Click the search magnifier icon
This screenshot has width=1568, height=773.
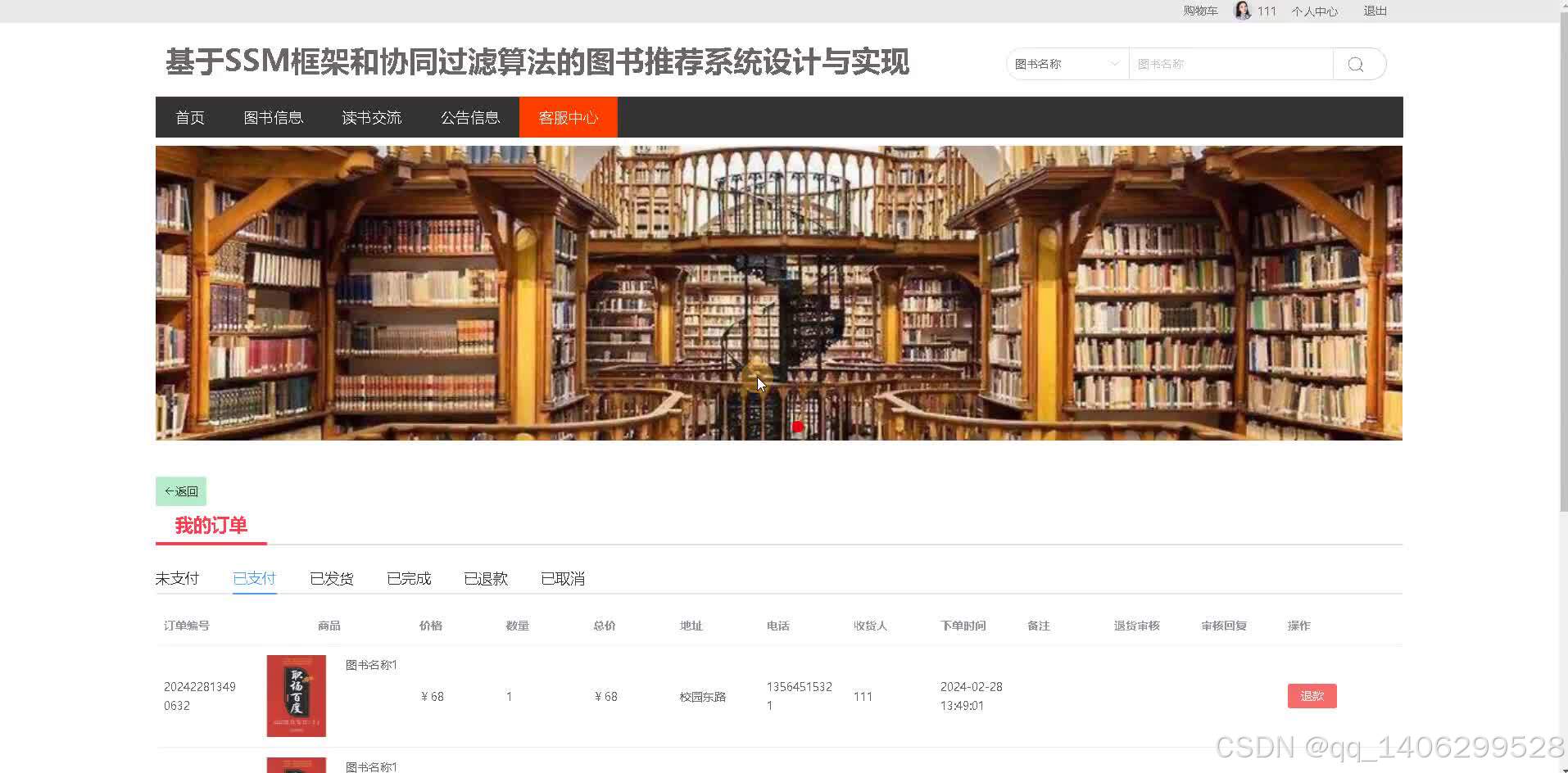tap(1356, 64)
